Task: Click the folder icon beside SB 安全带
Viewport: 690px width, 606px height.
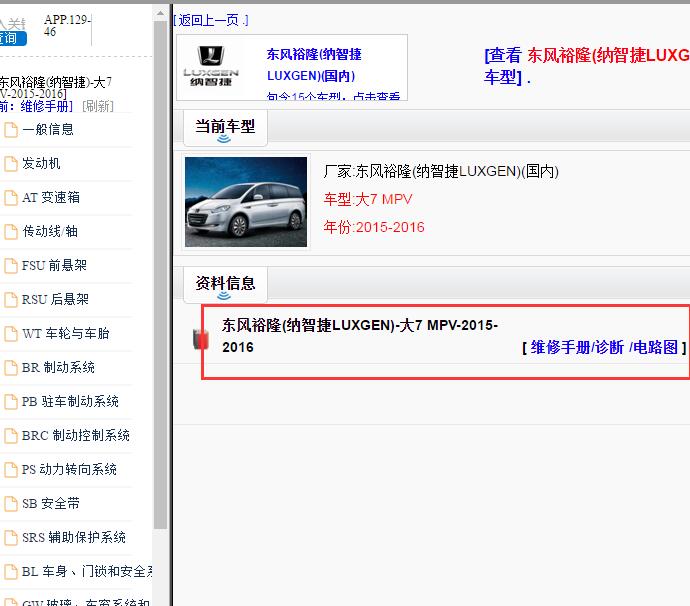Action: [x=11, y=503]
